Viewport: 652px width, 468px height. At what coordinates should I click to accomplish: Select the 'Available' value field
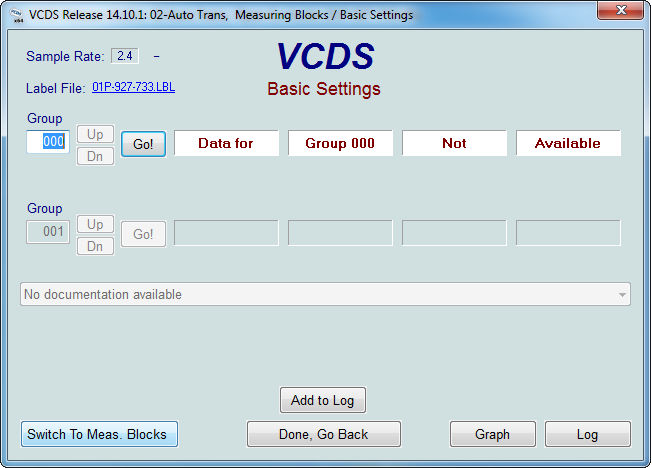pos(568,143)
